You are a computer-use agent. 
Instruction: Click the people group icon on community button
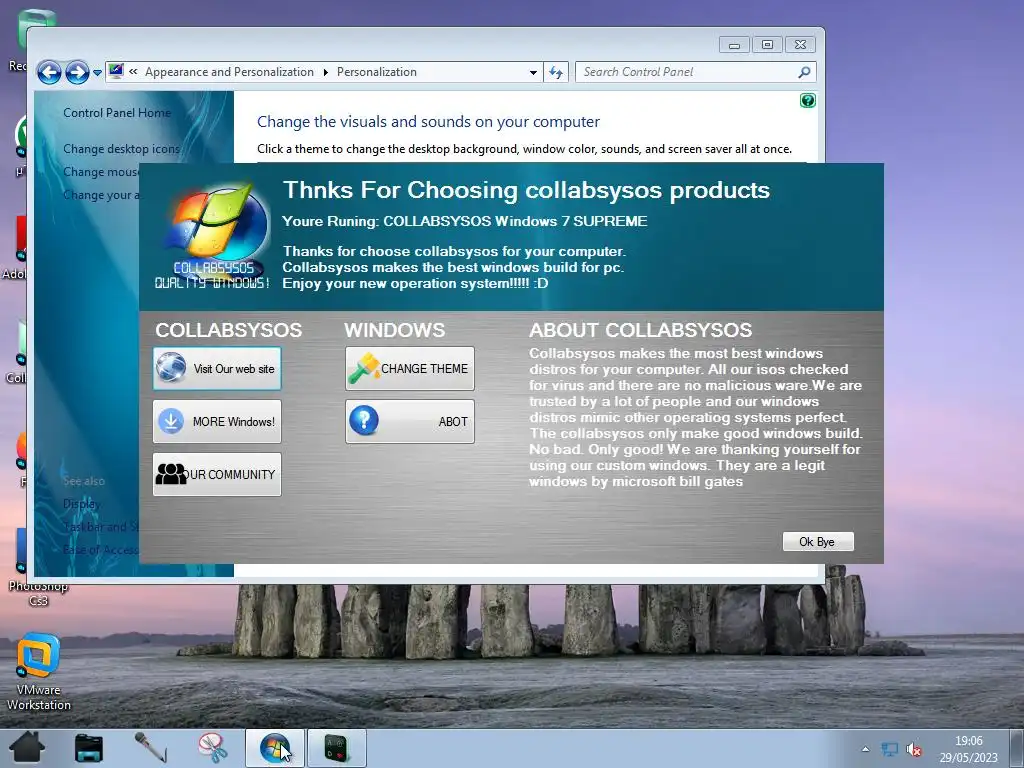point(171,474)
